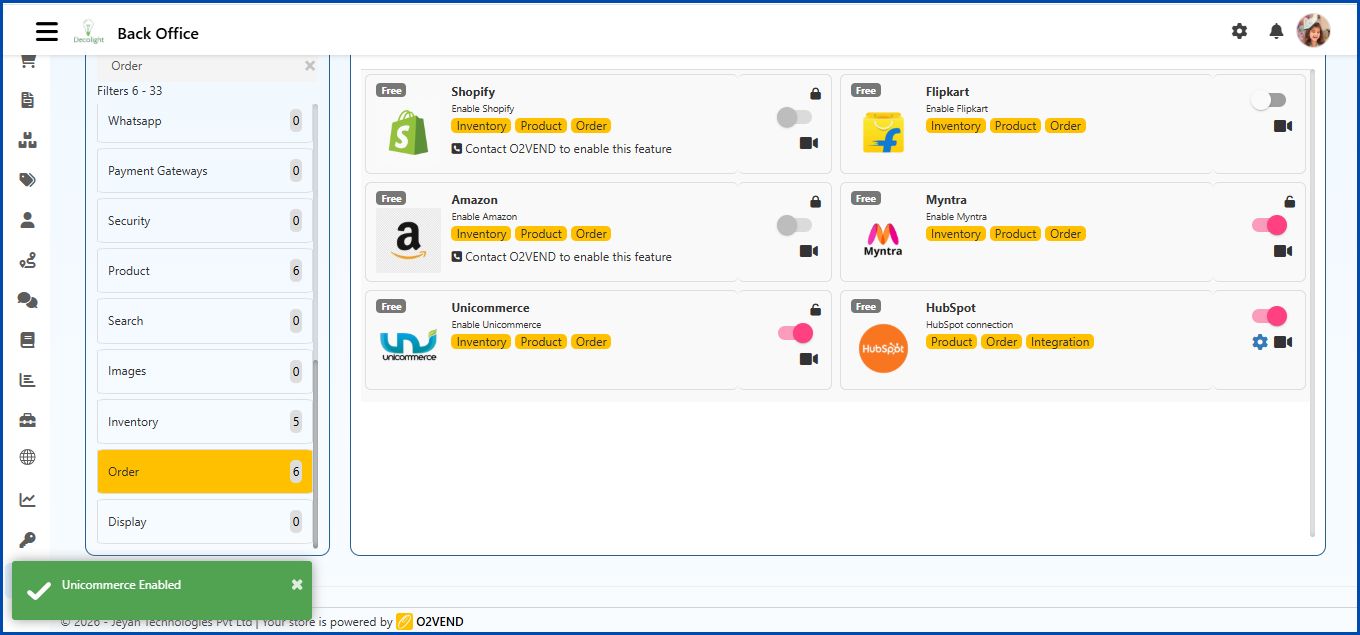Click the lock icon on Amazon card
The width and height of the screenshot is (1360, 635).
pyautogui.click(x=815, y=199)
